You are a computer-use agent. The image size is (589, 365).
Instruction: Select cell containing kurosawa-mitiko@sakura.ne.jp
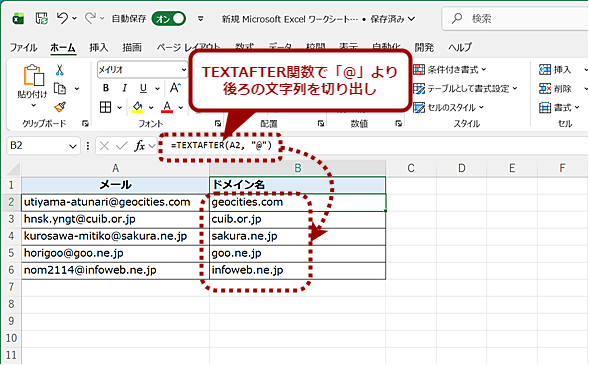[115, 236]
